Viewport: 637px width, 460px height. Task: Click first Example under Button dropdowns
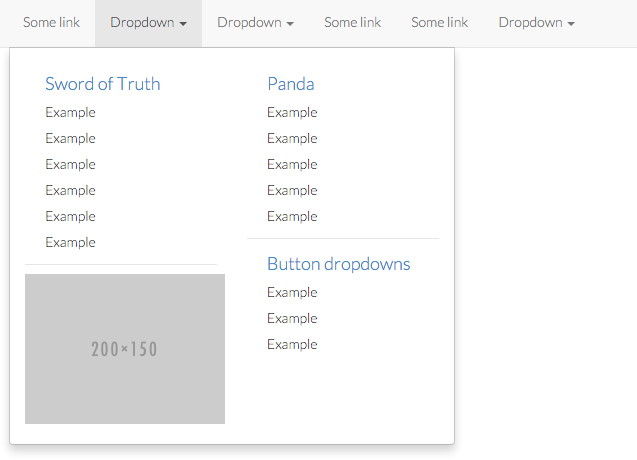point(292,292)
